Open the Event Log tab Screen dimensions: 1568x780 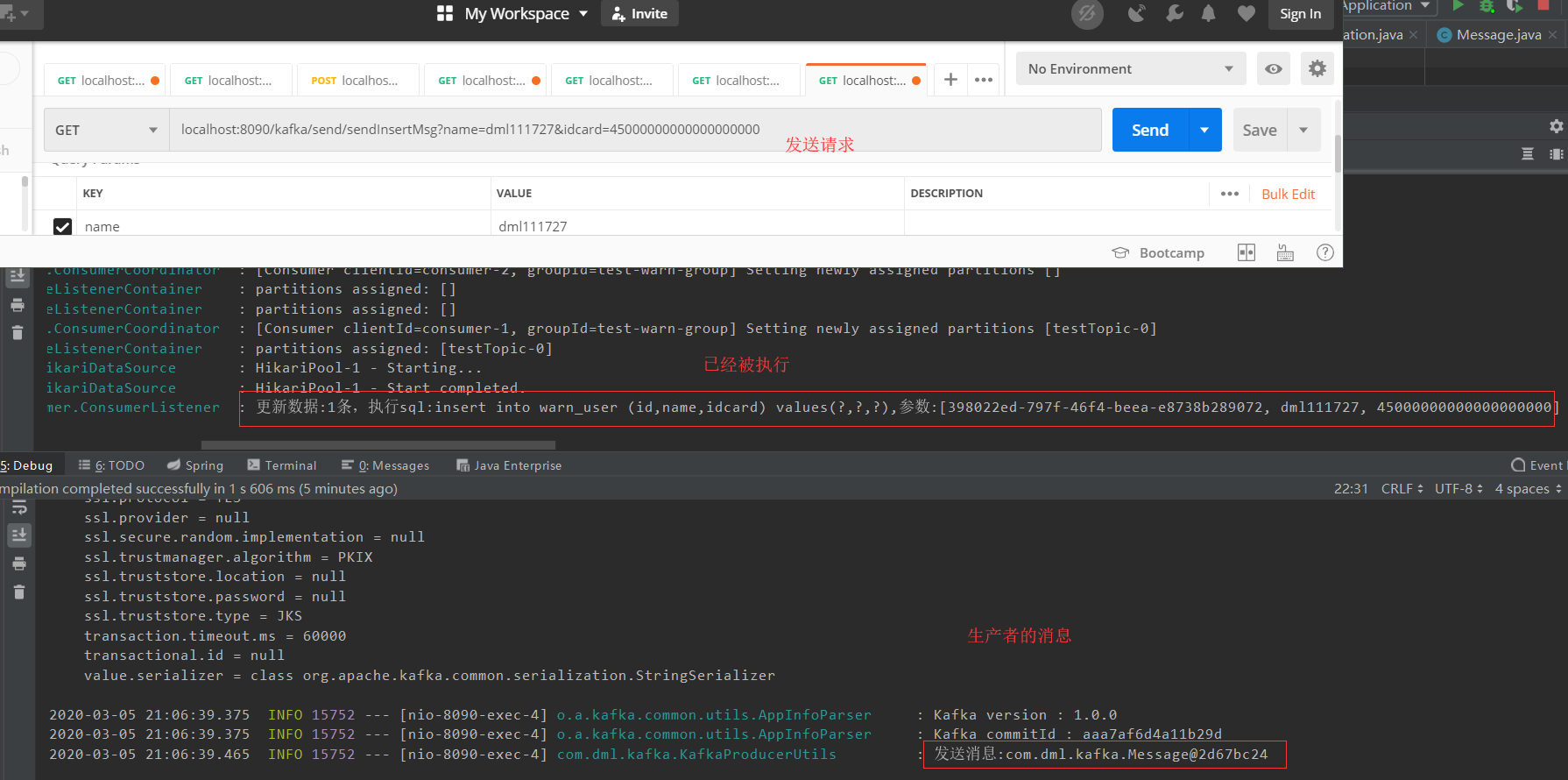pos(1538,465)
